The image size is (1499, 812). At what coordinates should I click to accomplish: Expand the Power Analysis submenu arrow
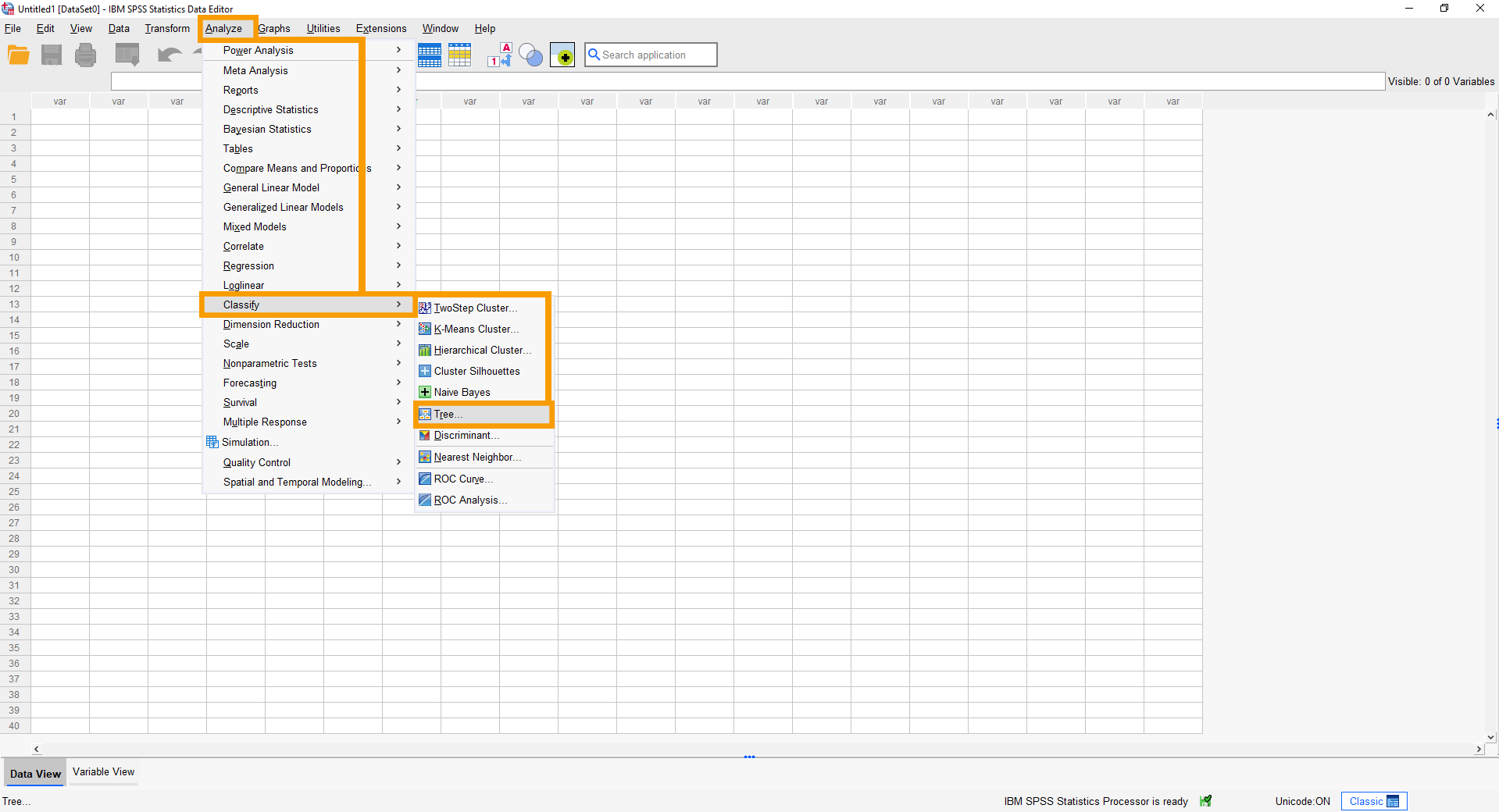click(398, 50)
